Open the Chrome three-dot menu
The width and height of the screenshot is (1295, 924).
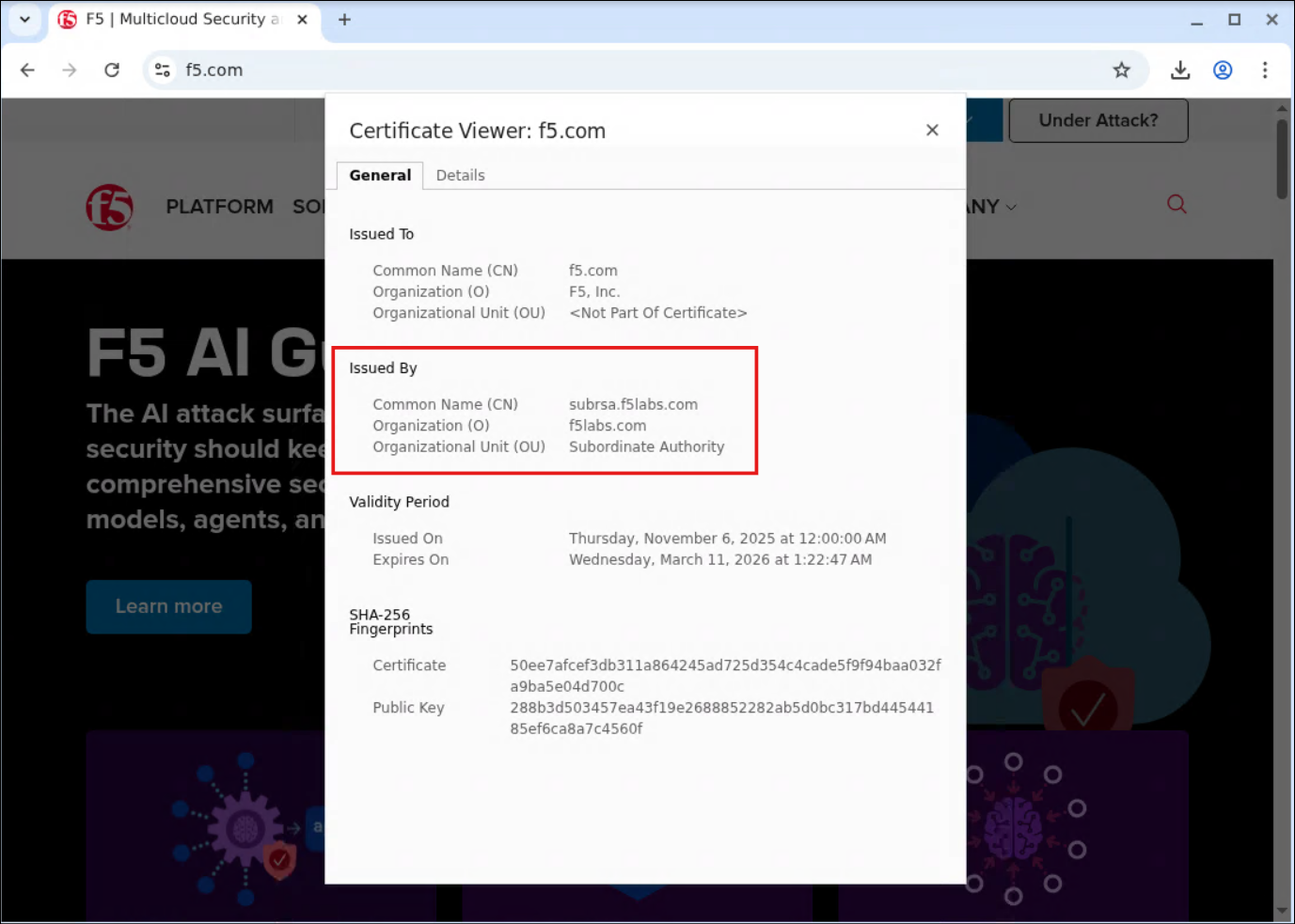[1265, 70]
